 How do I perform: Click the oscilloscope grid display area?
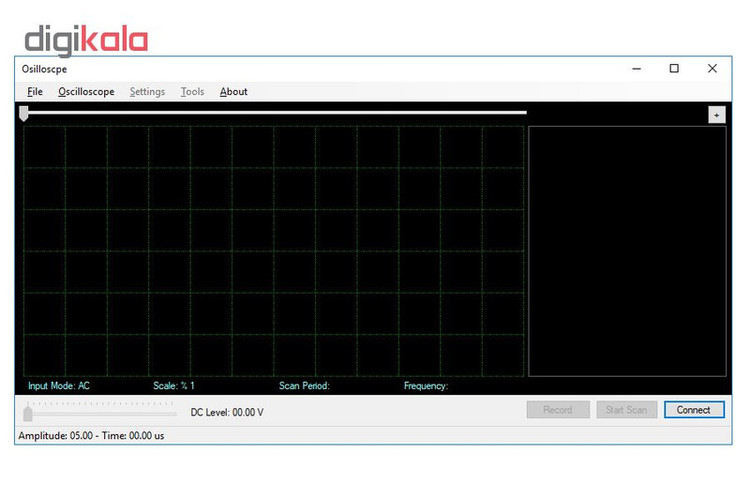pos(274,251)
